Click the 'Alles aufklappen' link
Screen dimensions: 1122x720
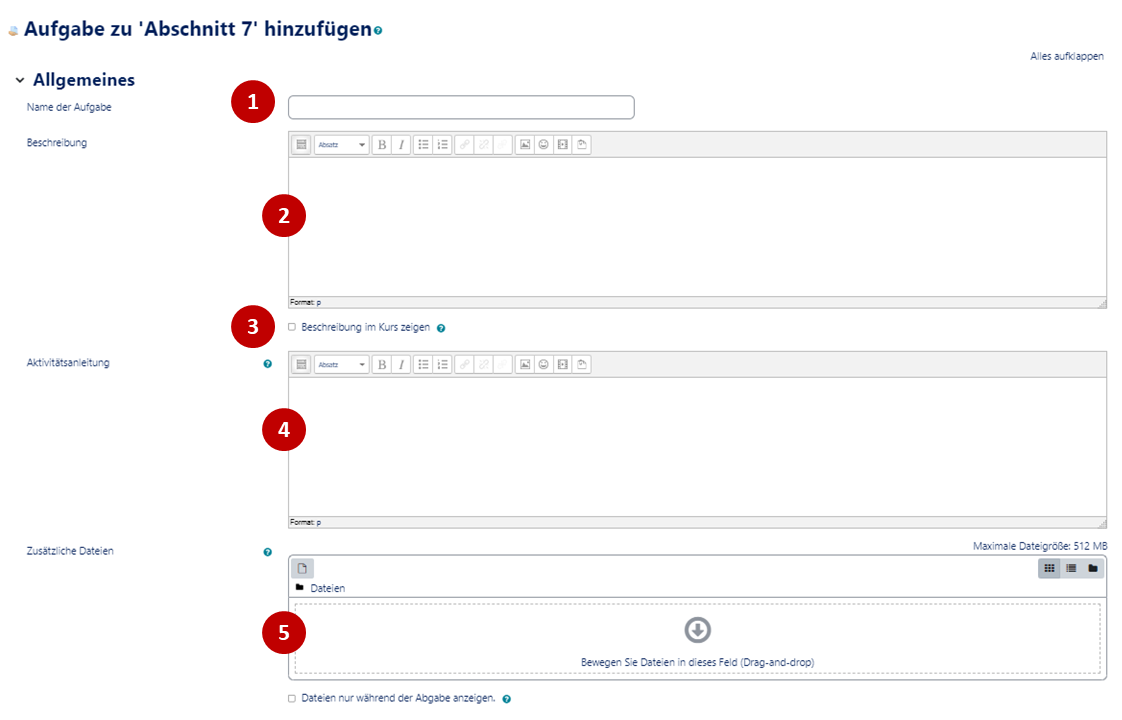pos(1066,56)
